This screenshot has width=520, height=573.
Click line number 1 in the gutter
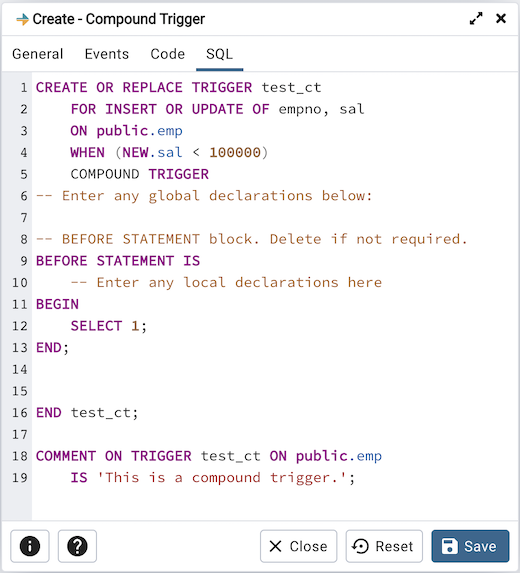pos(24,88)
